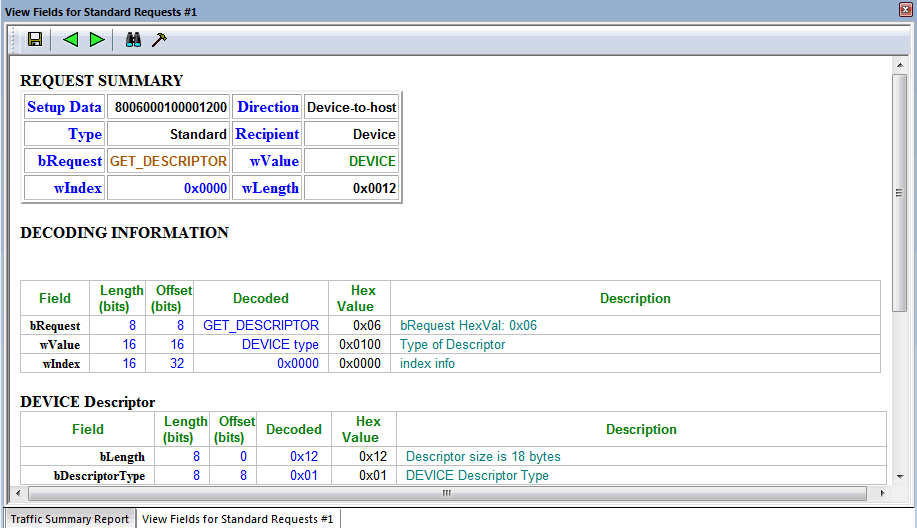Go to previous request with green left arrow

[x=71, y=39]
